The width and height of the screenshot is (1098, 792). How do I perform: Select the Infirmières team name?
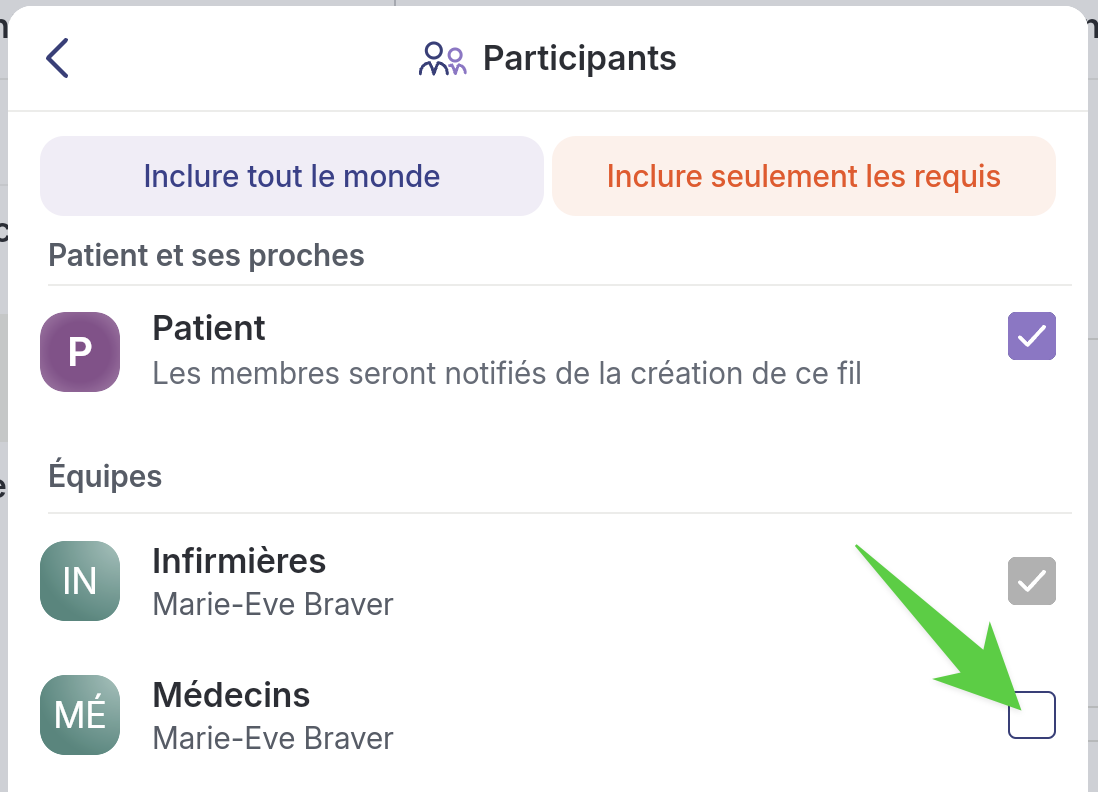click(239, 561)
